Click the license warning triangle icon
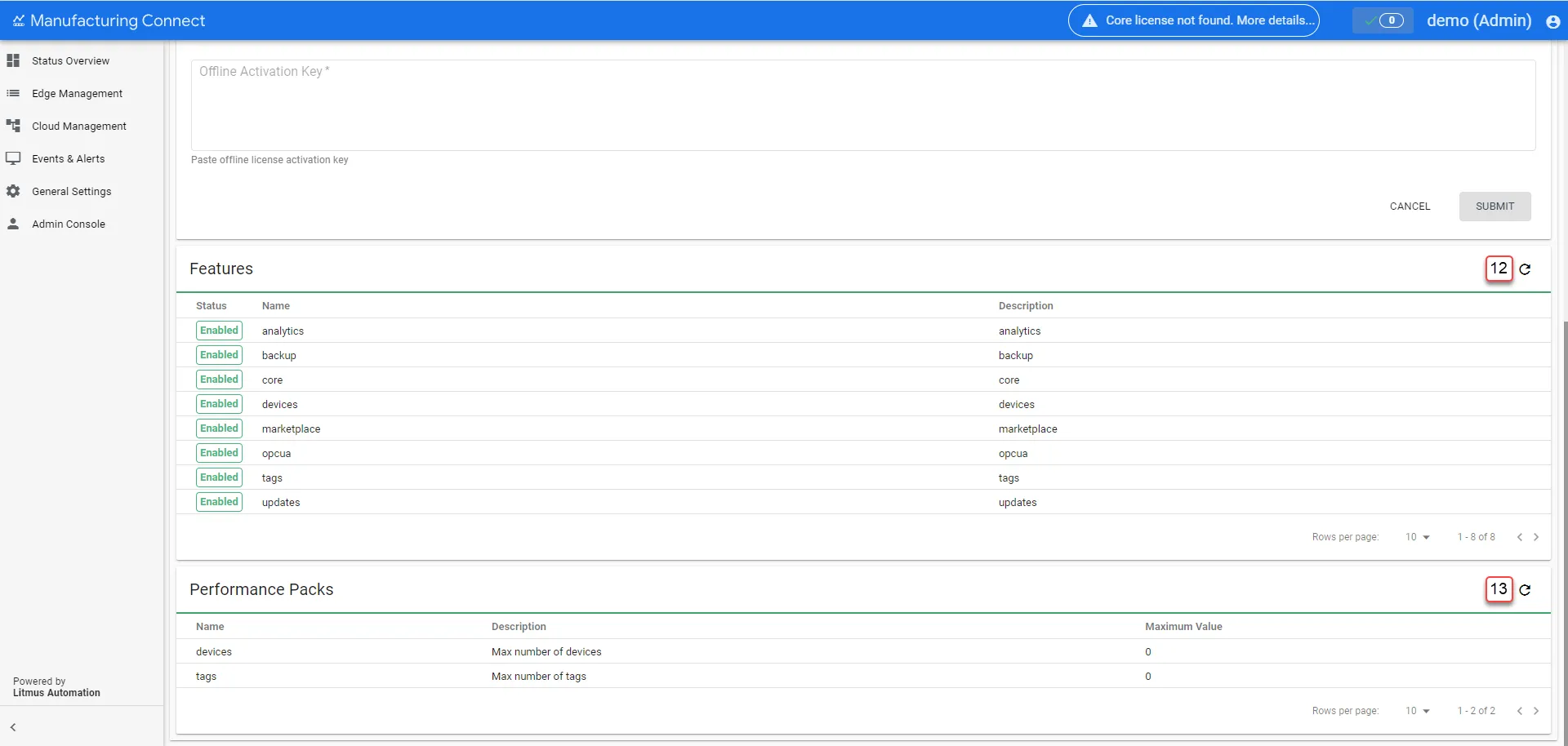 [1089, 20]
